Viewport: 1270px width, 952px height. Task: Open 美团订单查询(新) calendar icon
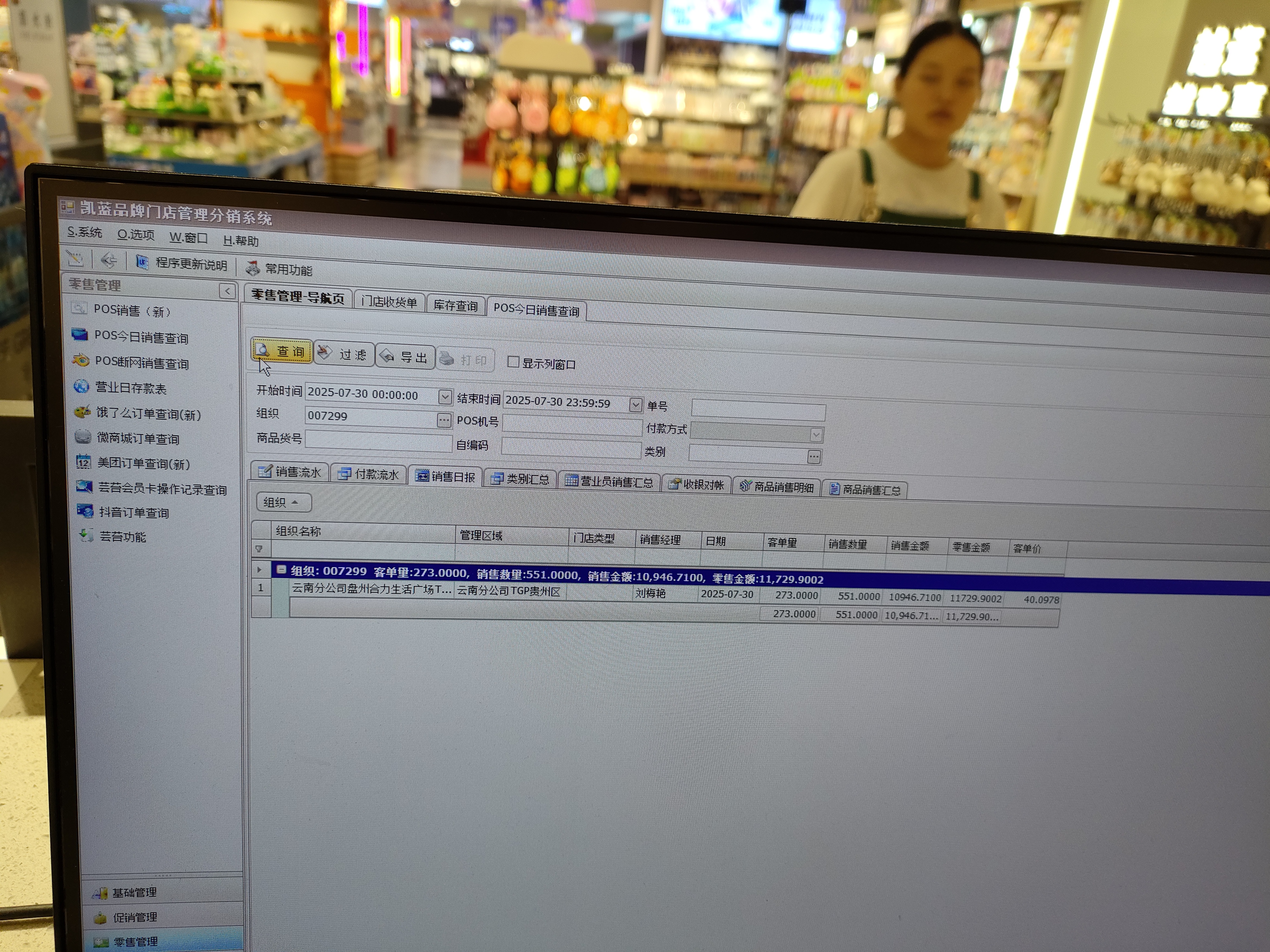click(83, 461)
